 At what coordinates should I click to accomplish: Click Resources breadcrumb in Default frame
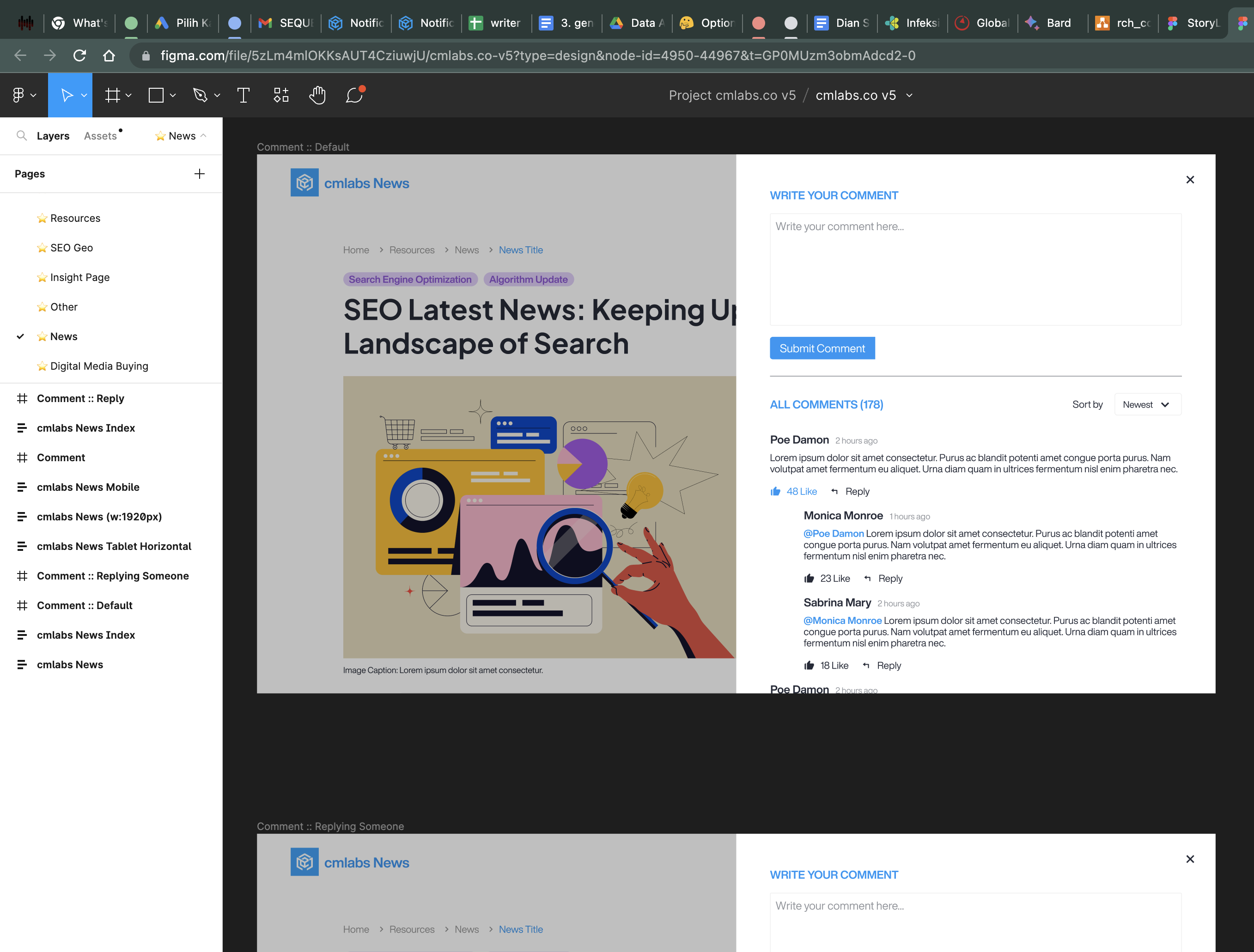point(412,250)
